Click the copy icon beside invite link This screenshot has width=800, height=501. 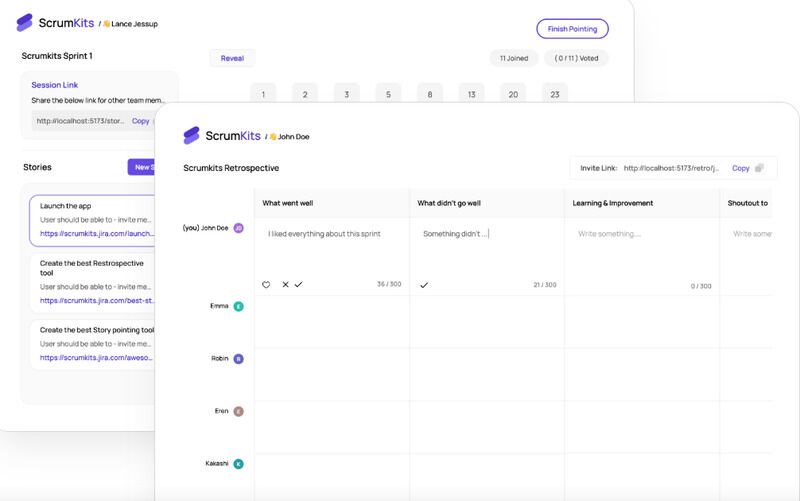point(759,168)
